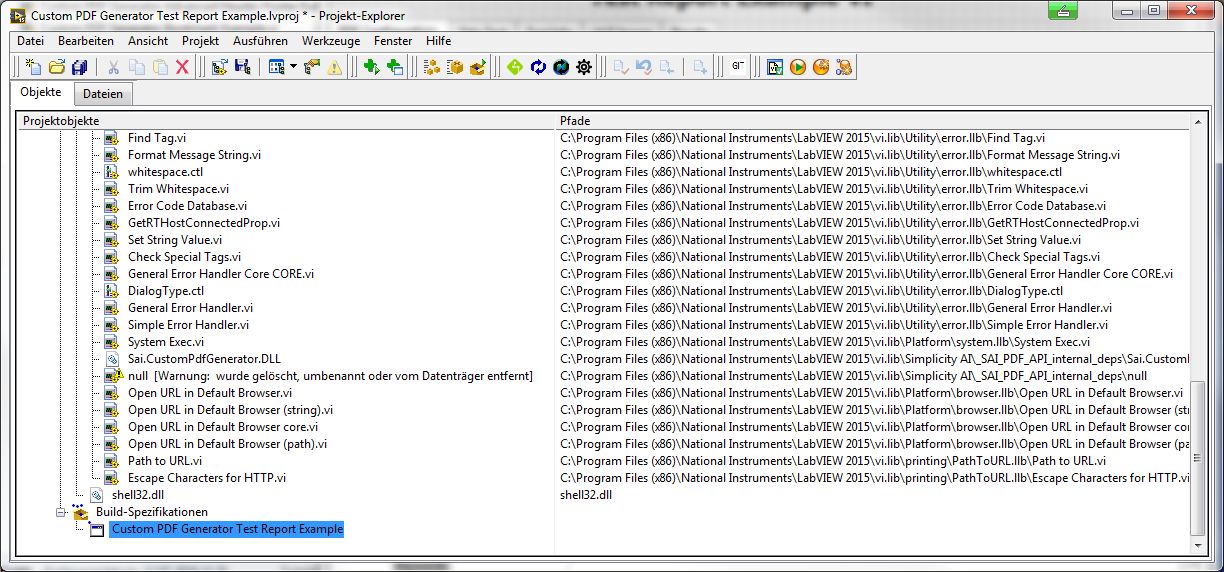The width and height of the screenshot is (1224, 572).
Task: Collapse the Build-Spezifikationen tree node
Action: coord(61,513)
